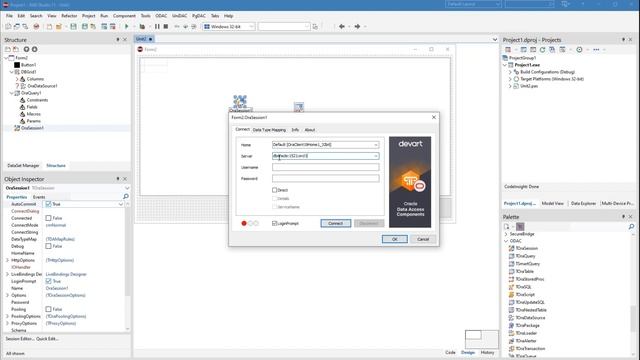
Task: Pin the Structure panel with the pushpin
Action: 118,40
